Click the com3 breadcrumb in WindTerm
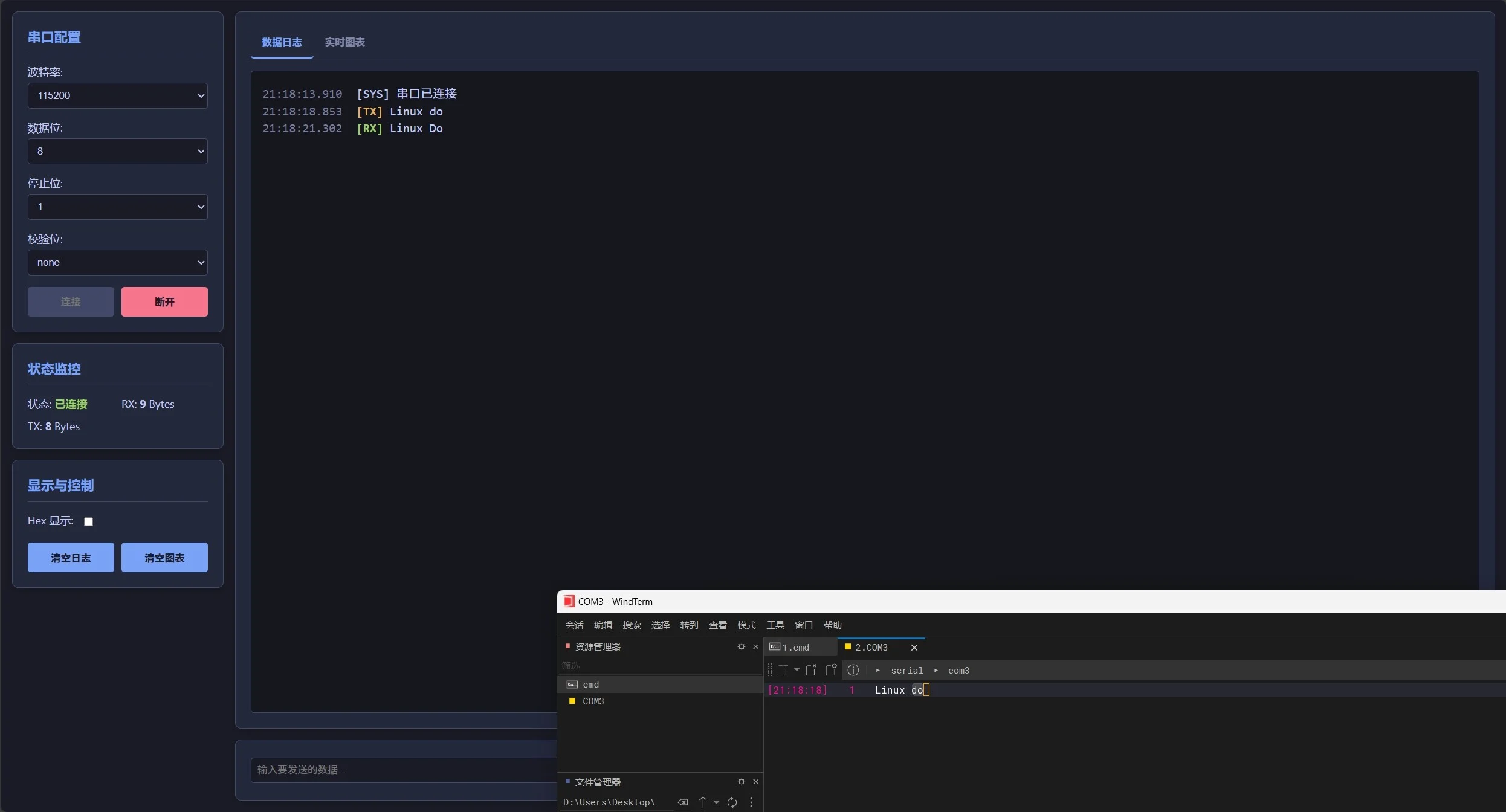The image size is (1506, 812). 958,671
